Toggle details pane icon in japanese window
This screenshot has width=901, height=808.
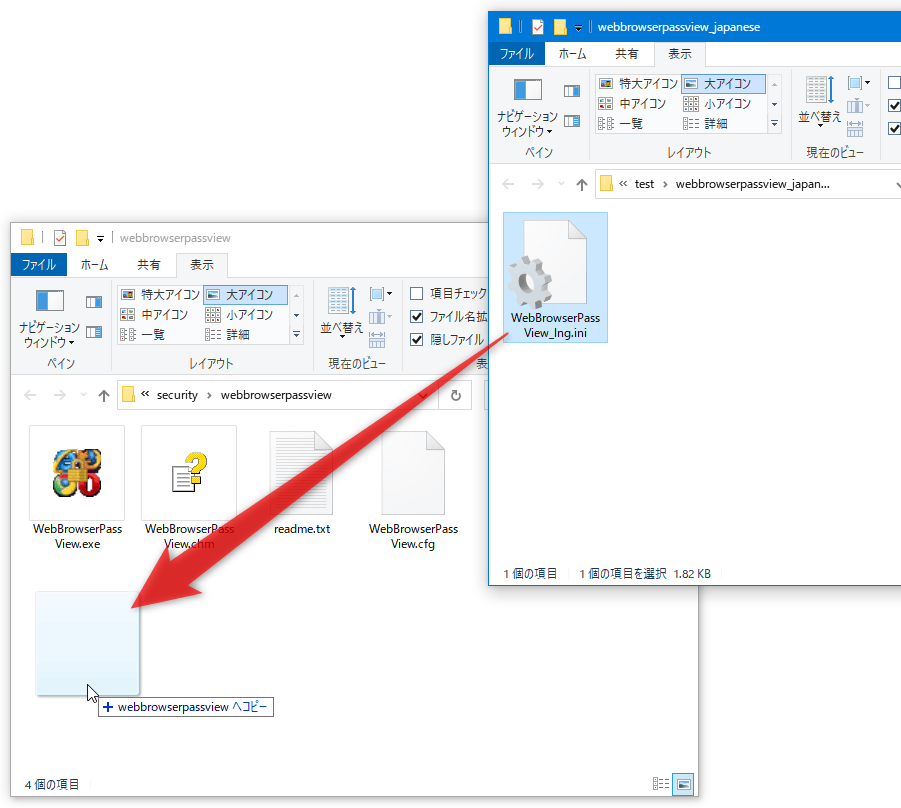572,121
